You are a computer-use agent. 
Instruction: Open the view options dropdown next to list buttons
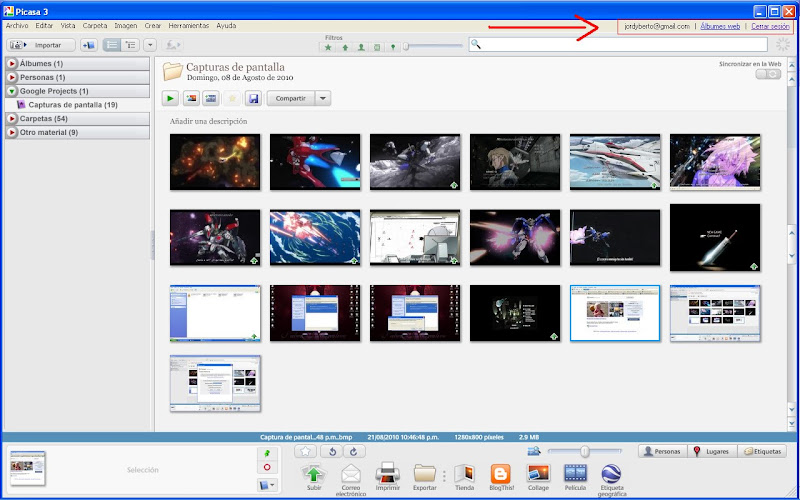point(150,45)
